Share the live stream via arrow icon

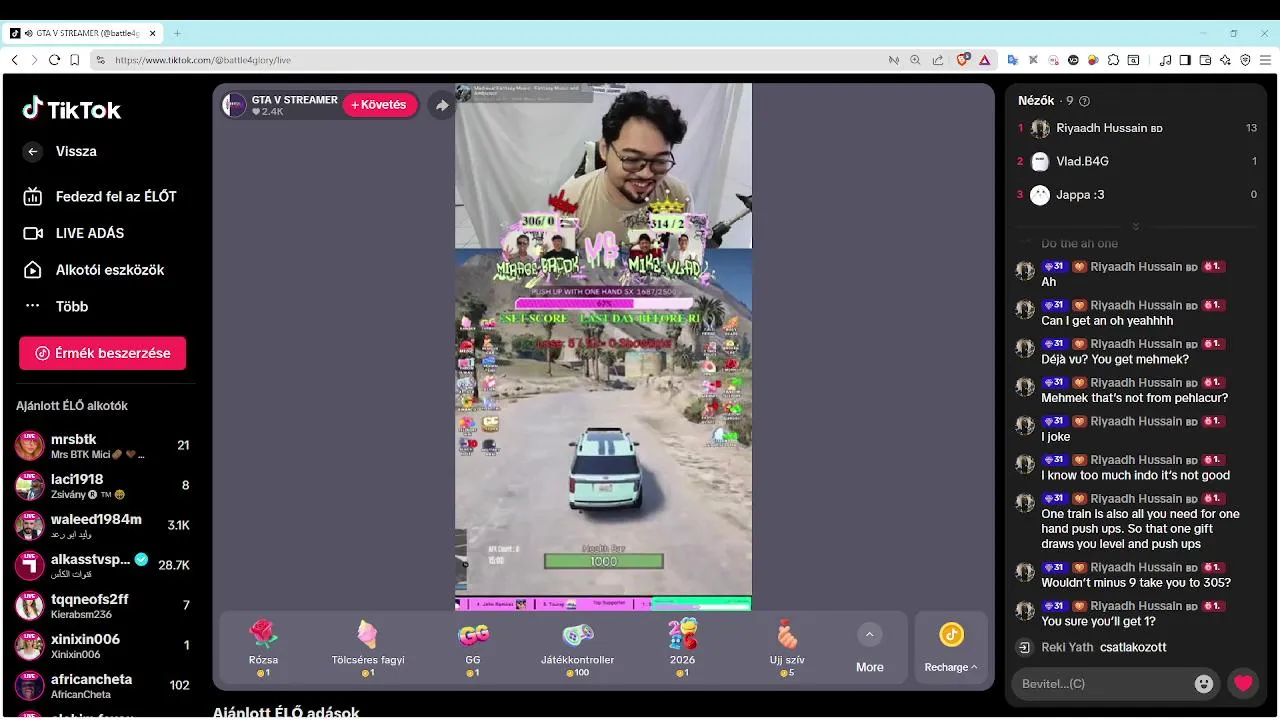point(442,105)
